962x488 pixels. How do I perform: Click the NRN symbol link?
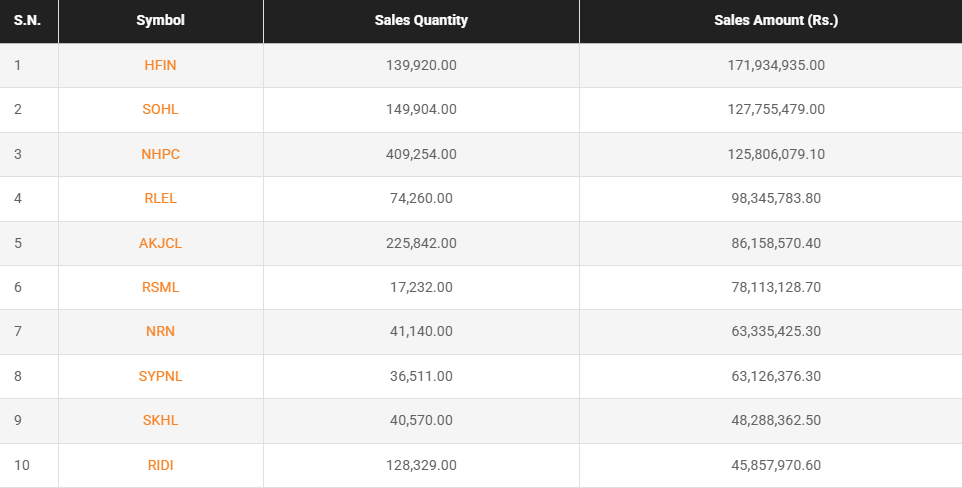pos(160,331)
